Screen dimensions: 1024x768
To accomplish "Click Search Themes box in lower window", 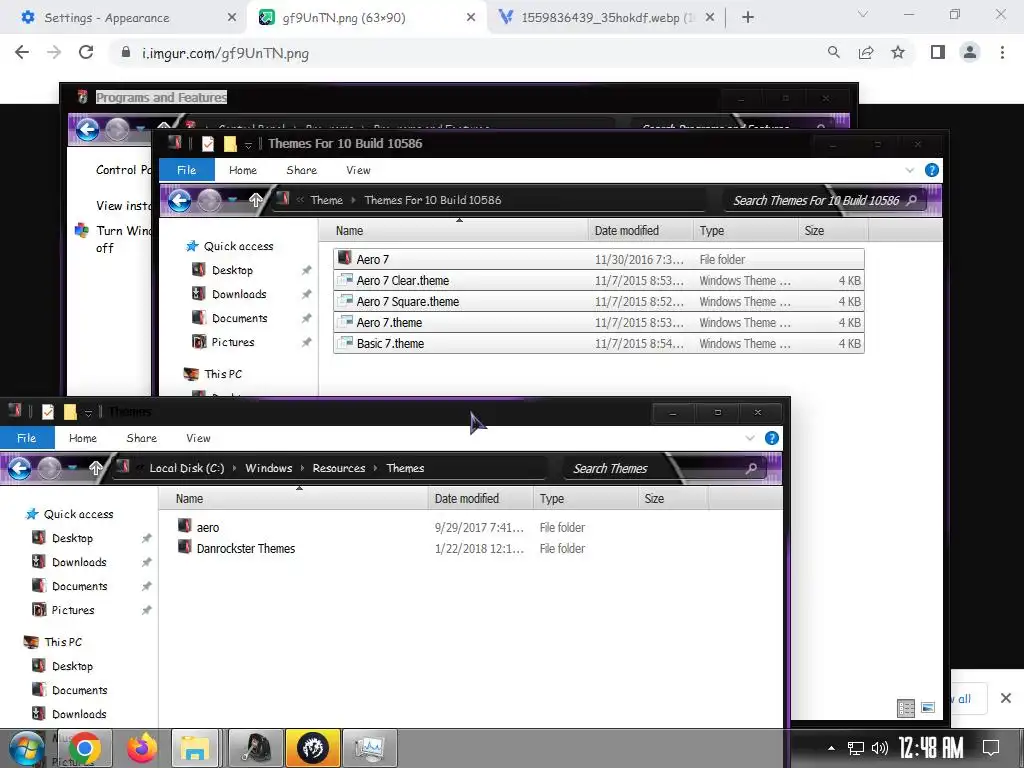I will click(664, 468).
